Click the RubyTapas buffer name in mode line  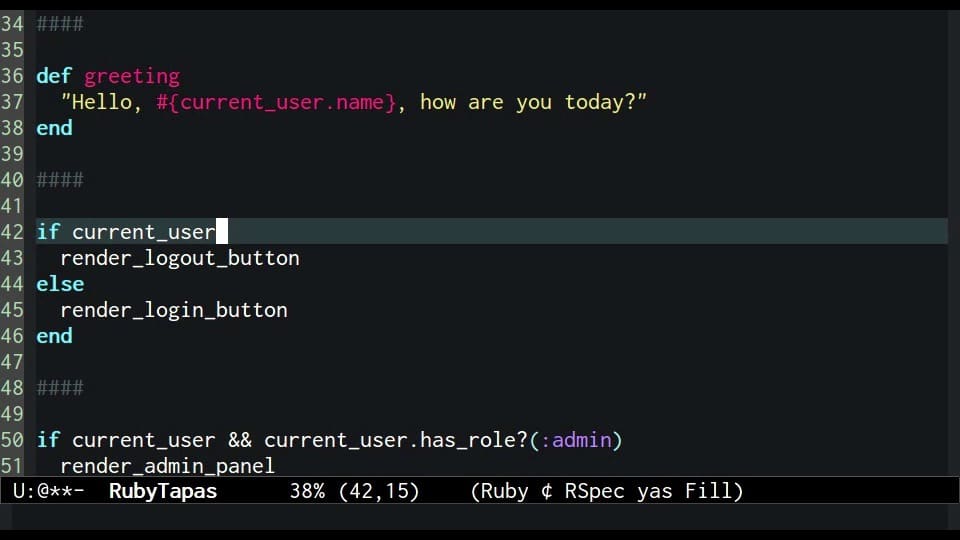(x=163, y=491)
